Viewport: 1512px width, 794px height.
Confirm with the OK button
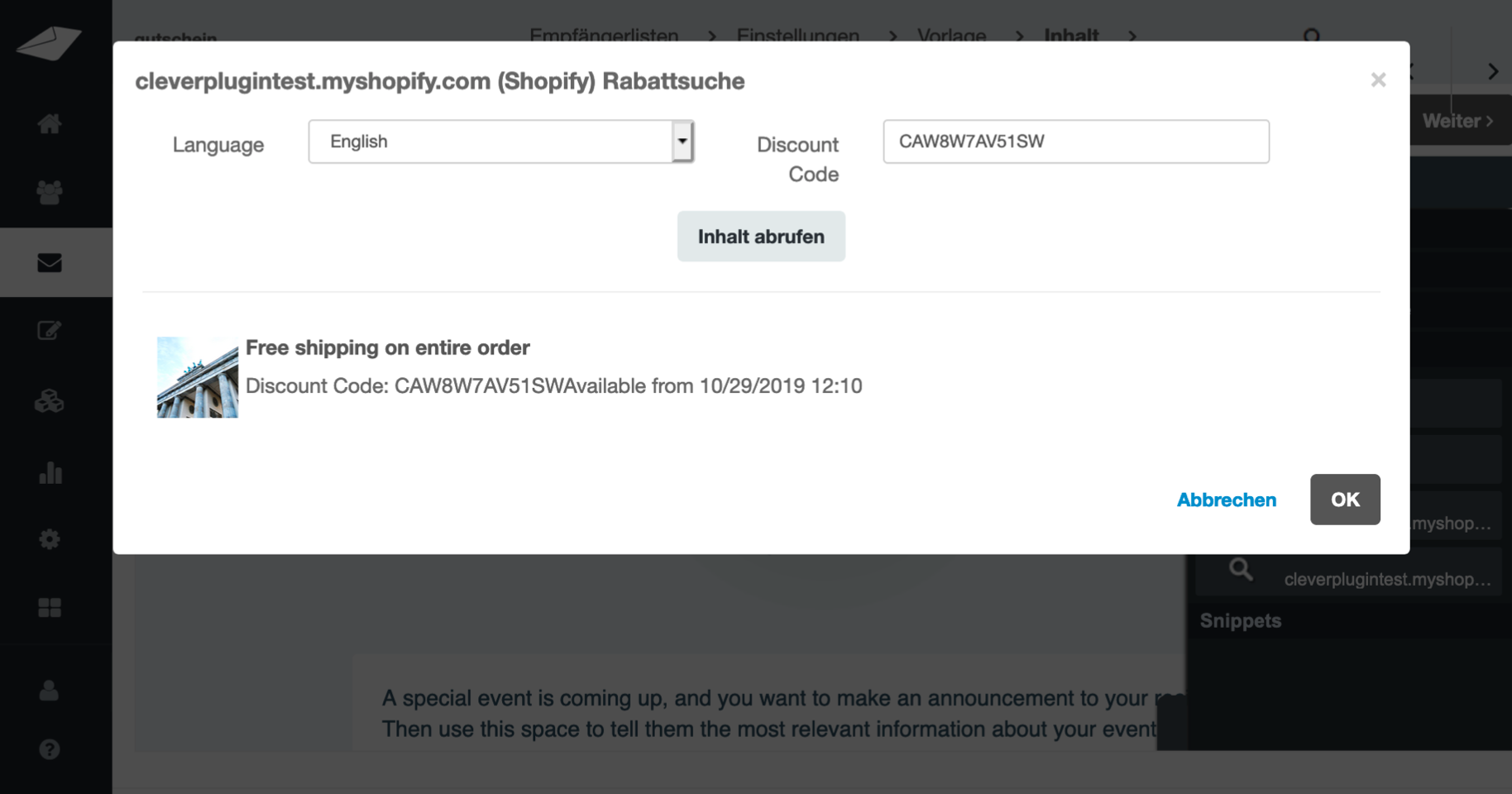(x=1344, y=500)
